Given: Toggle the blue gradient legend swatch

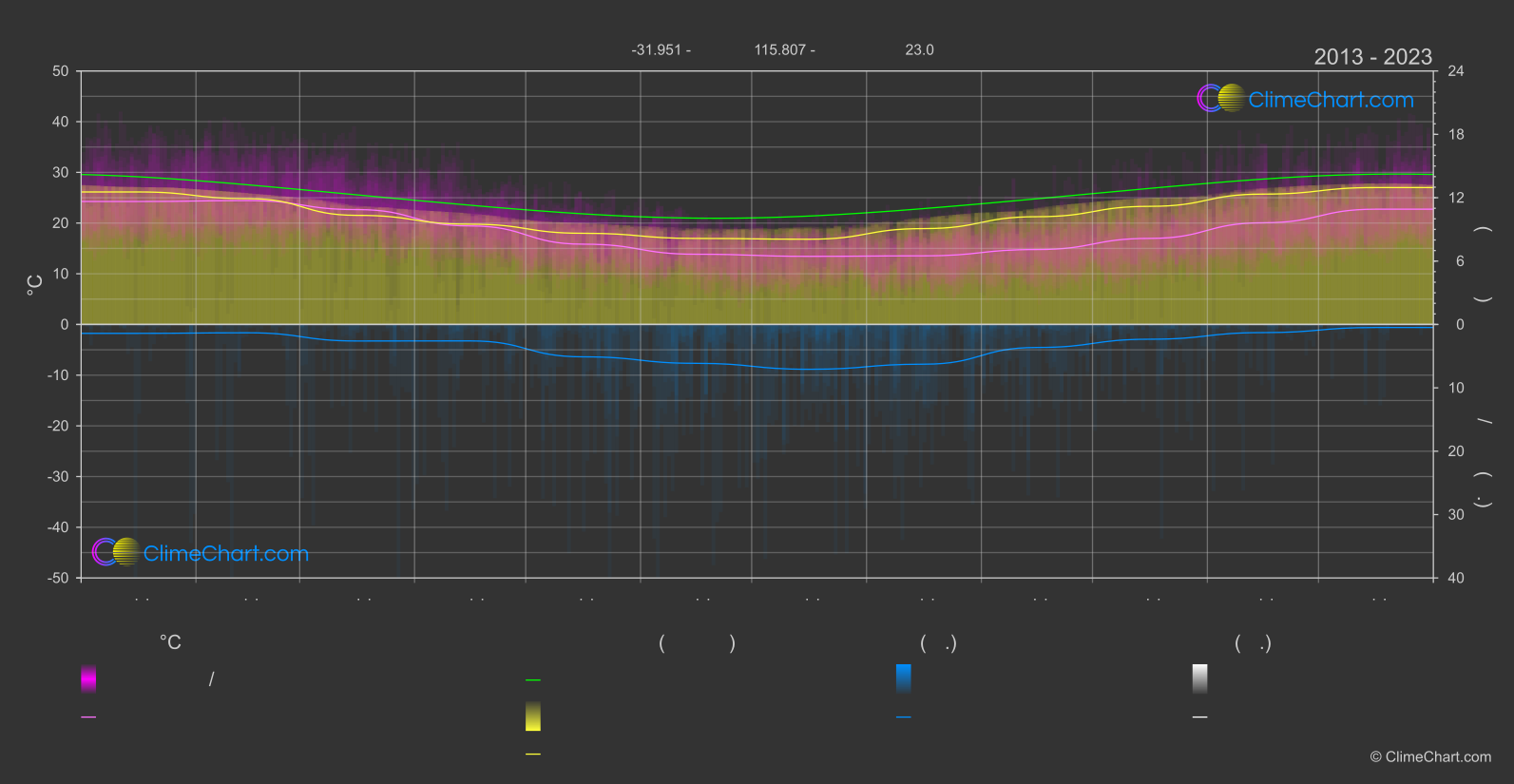Looking at the screenshot, I should (904, 679).
